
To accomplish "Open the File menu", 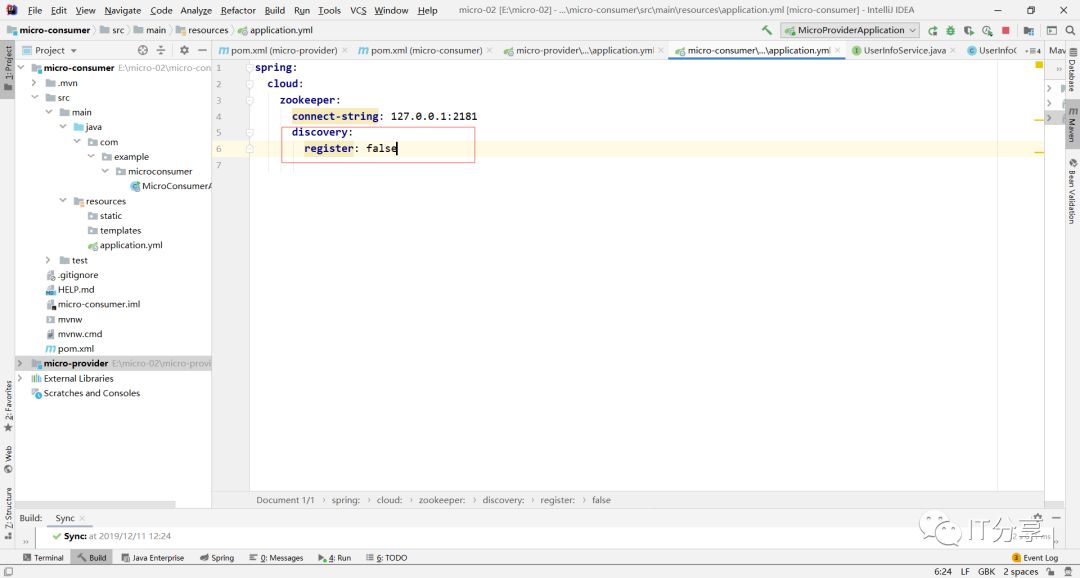I will tap(34, 10).
